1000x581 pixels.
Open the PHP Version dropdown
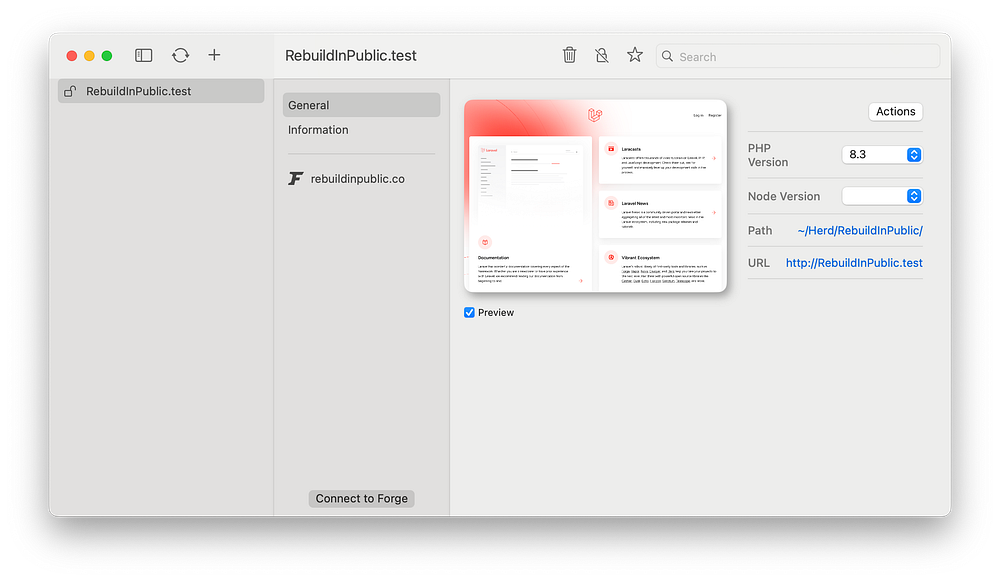(882, 154)
